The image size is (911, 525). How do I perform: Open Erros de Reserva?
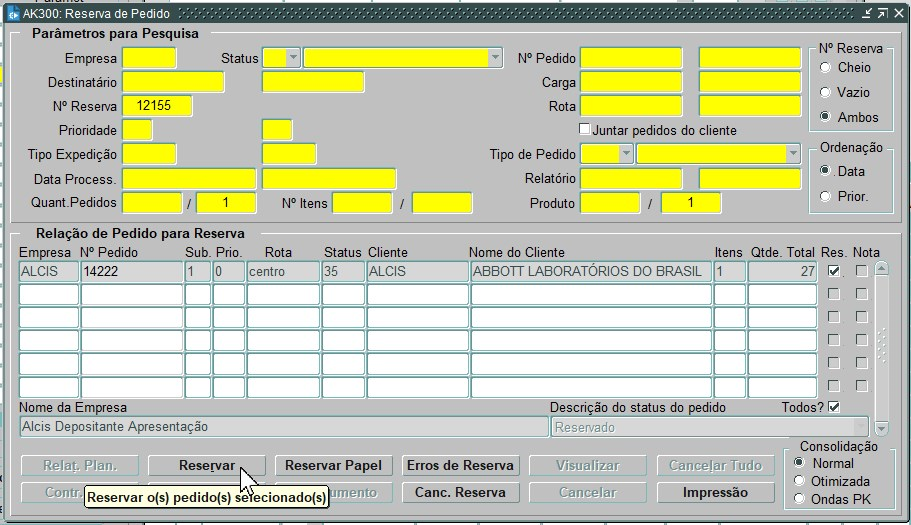(460, 465)
